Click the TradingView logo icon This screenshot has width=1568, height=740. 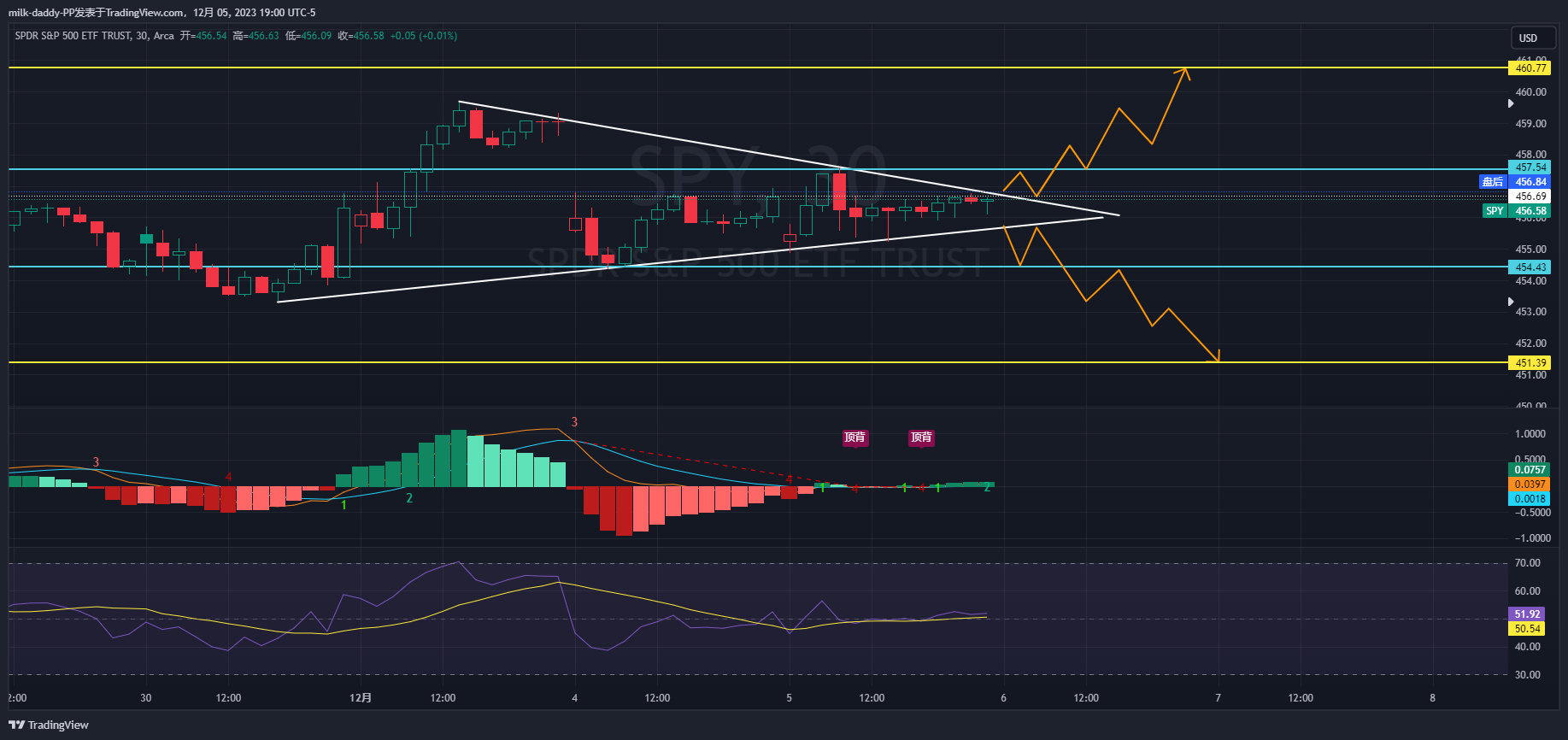tap(16, 725)
